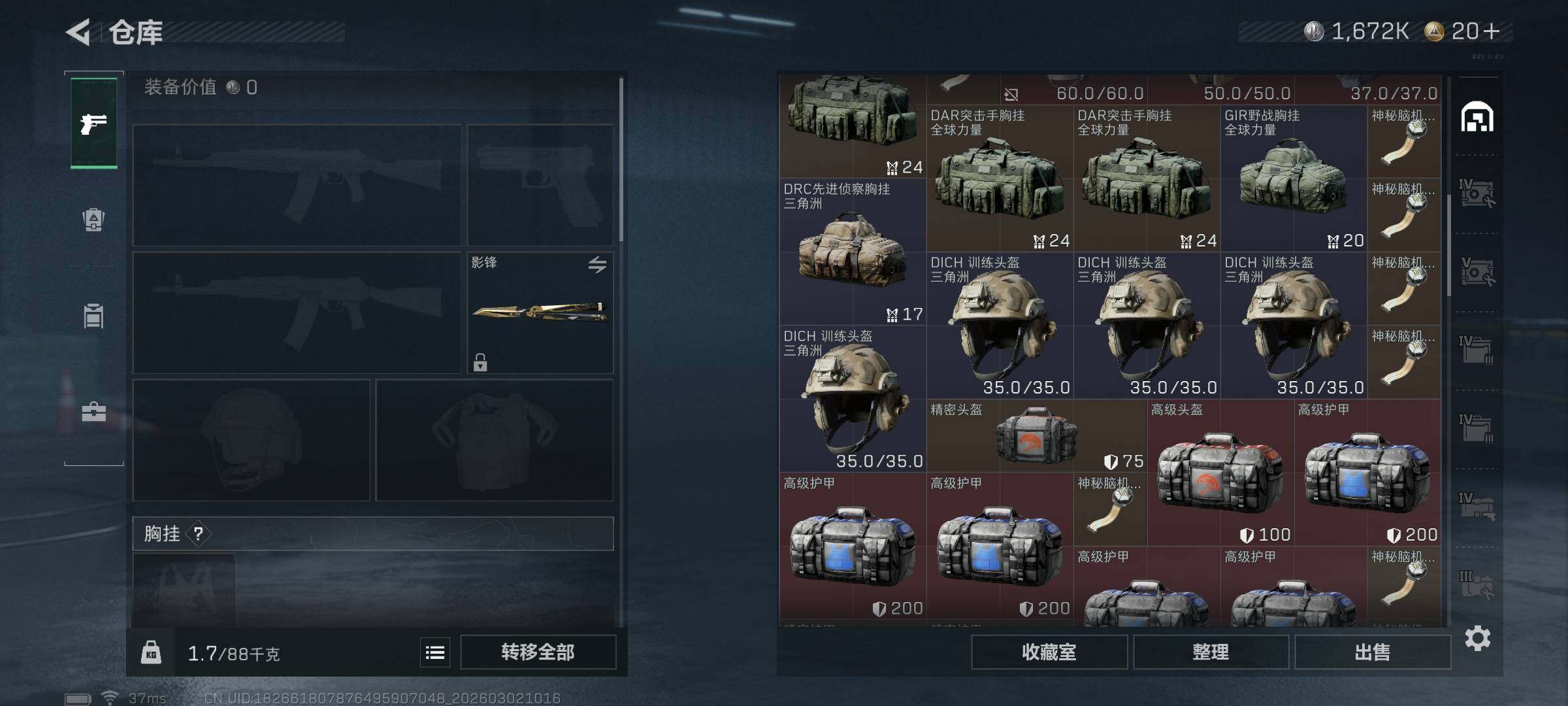This screenshot has height=706, width=1568.
Task: Open the briefcase safe-box sidebar icon
Action: (x=93, y=411)
